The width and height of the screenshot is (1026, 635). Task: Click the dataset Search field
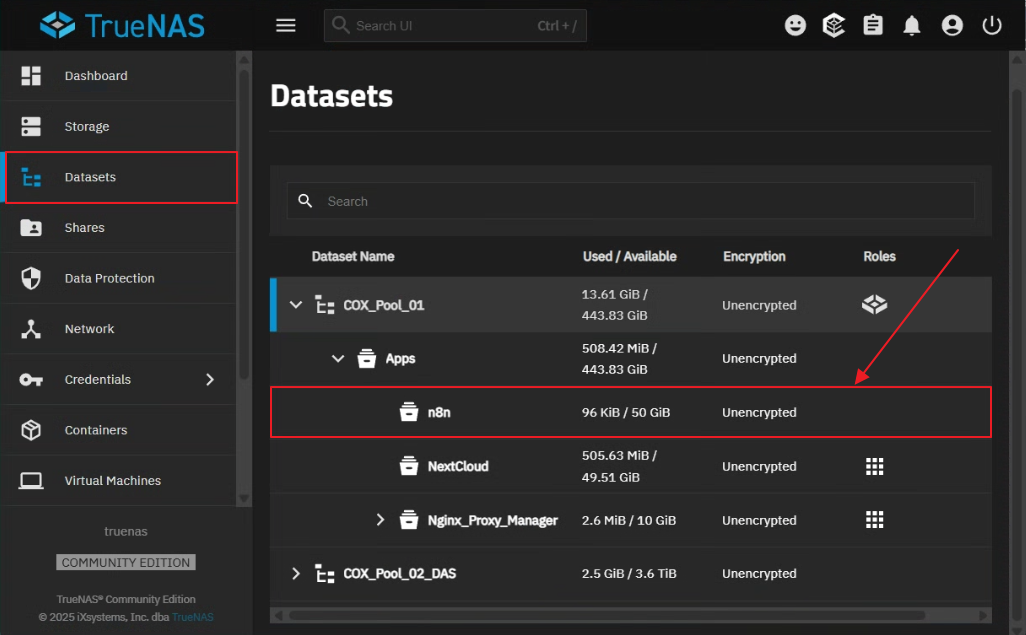click(x=631, y=201)
